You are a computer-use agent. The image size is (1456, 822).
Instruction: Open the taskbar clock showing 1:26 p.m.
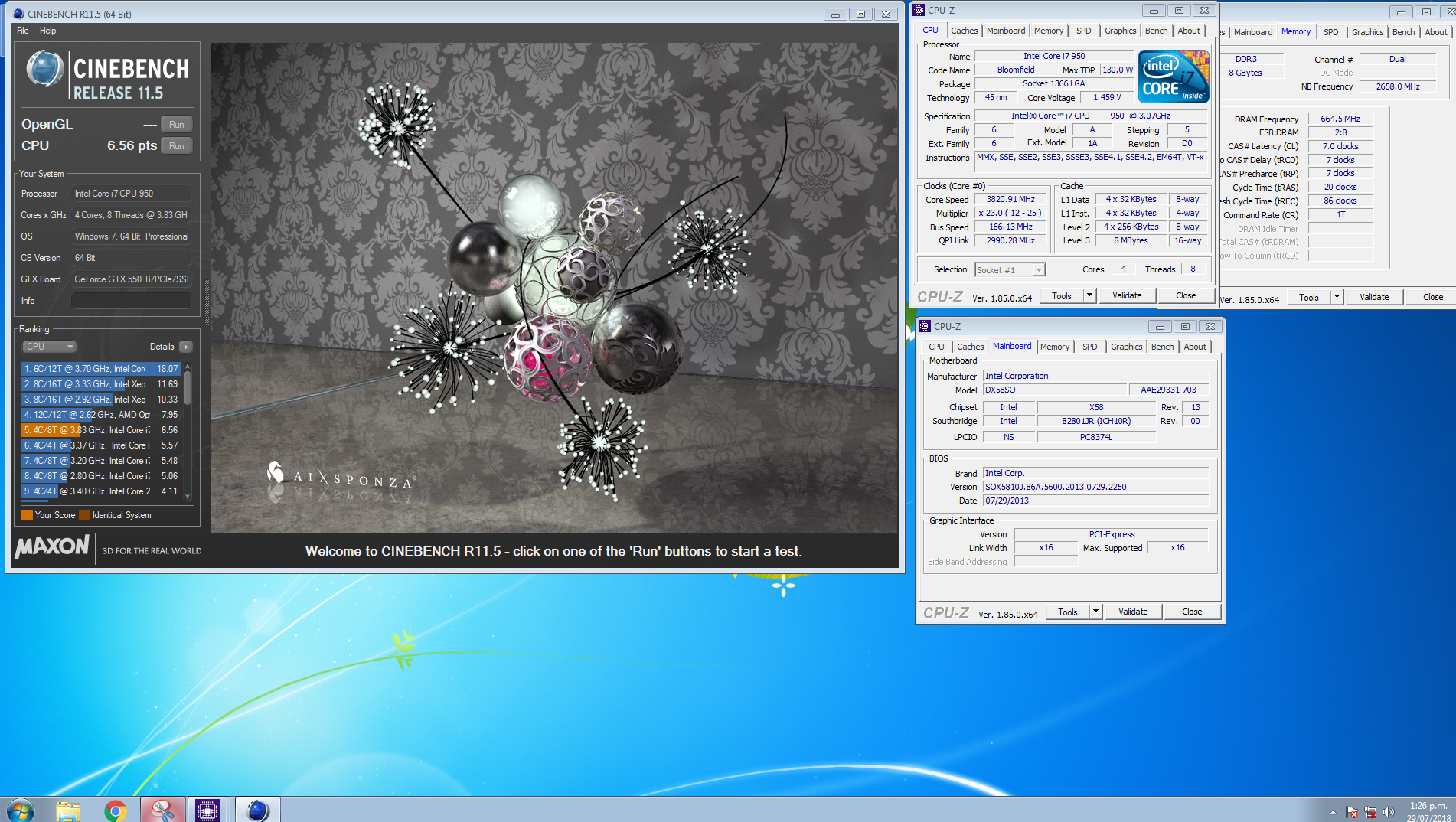[x=1428, y=811]
